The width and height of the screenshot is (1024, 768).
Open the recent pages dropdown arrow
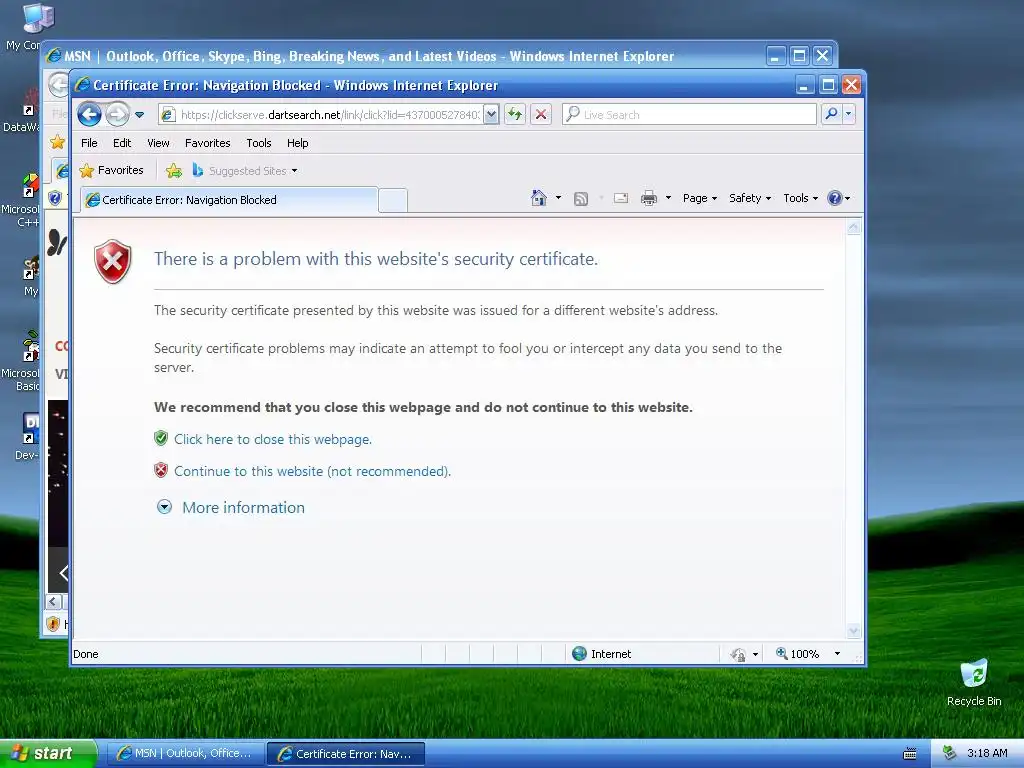coord(139,115)
